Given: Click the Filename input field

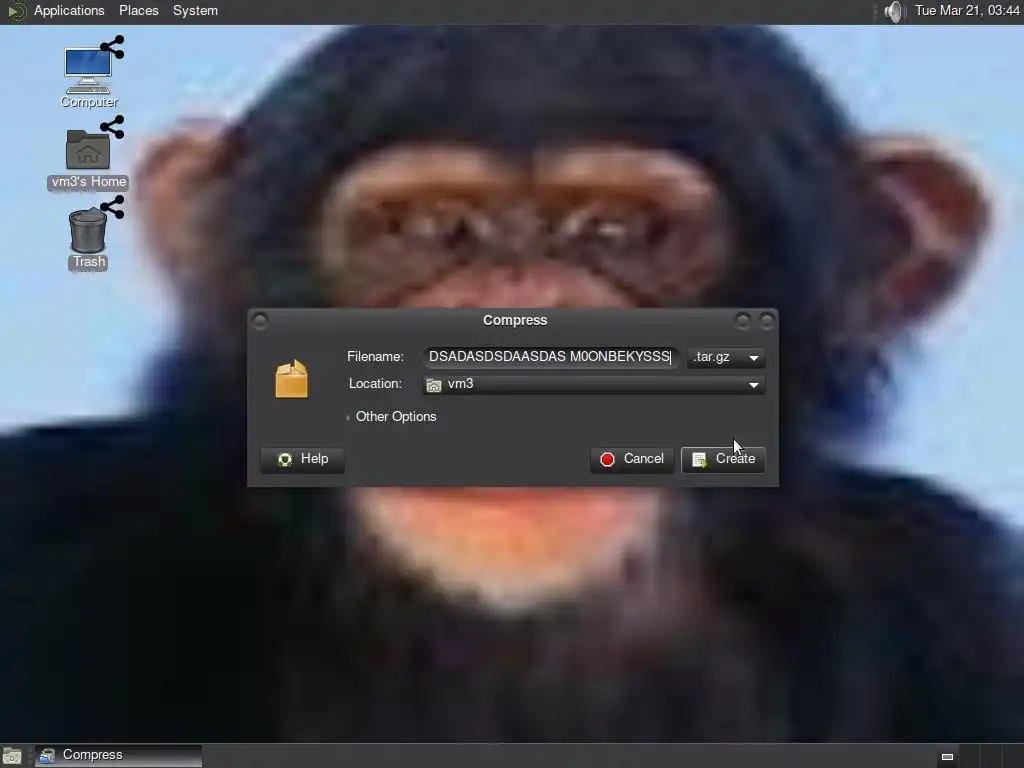Looking at the screenshot, I should [x=550, y=357].
